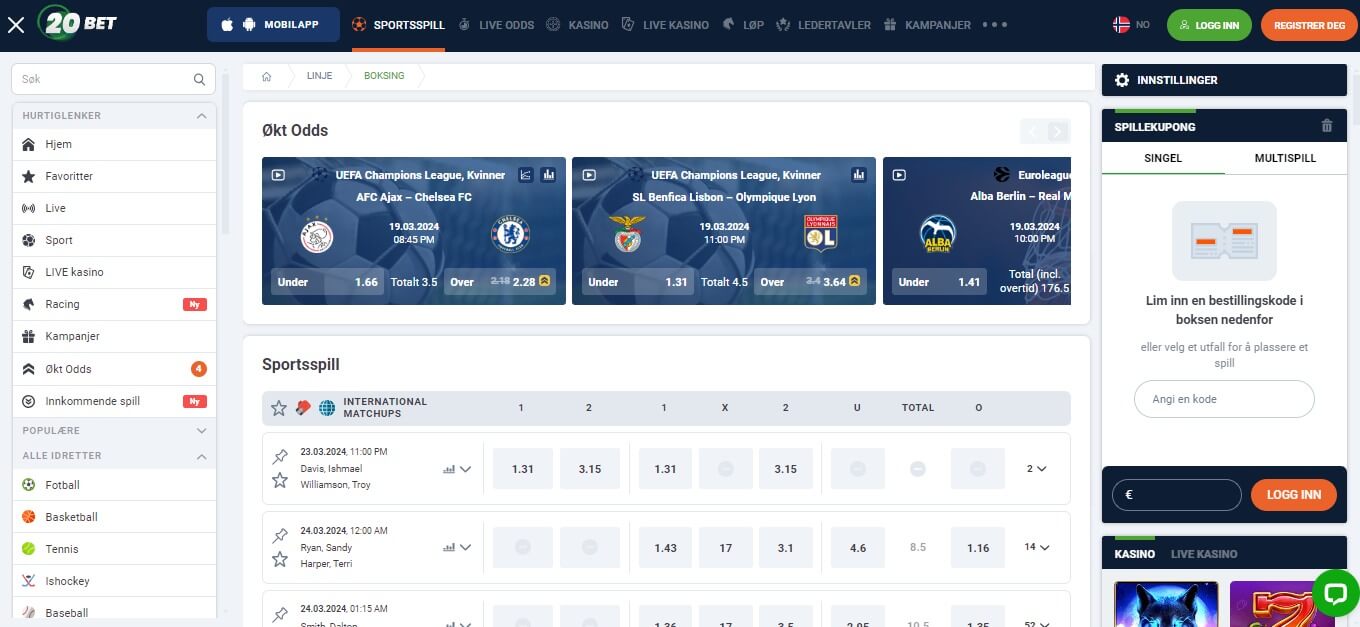The height and width of the screenshot is (627, 1360).
Task: Select Ishockey from all sports
Action: click(114, 581)
